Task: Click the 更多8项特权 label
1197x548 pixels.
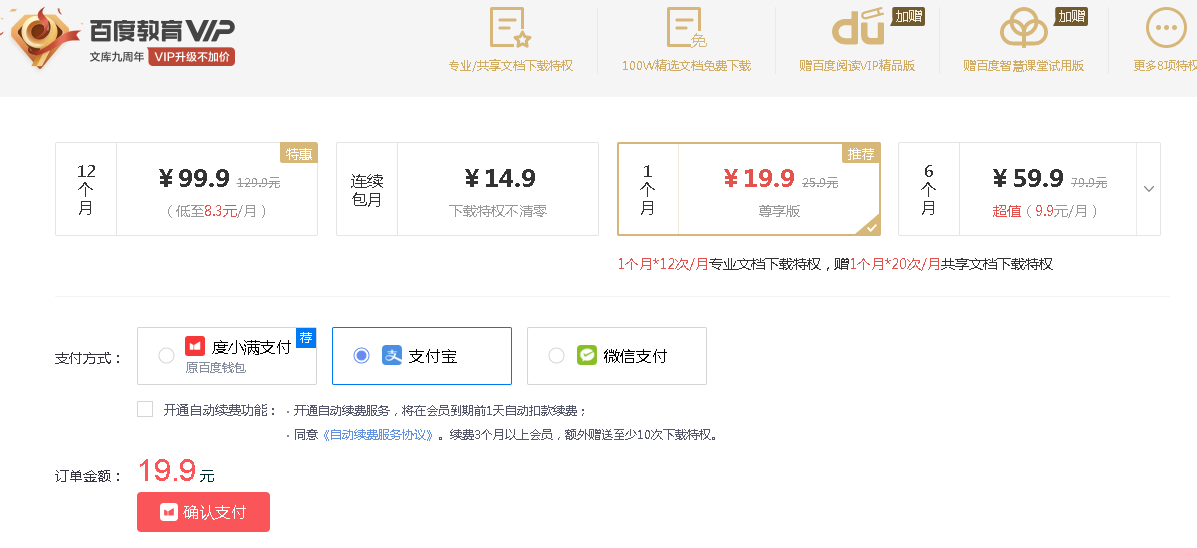Action: point(1165,66)
